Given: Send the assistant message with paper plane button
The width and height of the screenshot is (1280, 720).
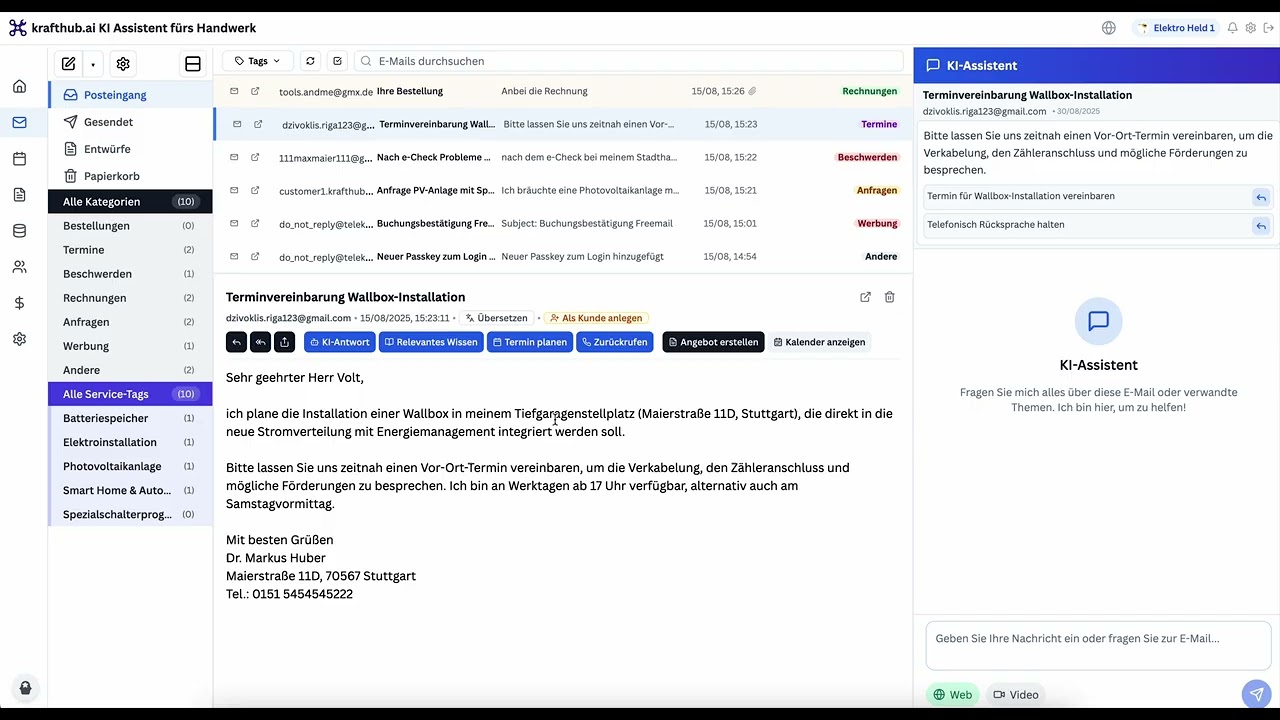Looking at the screenshot, I should [1255, 694].
